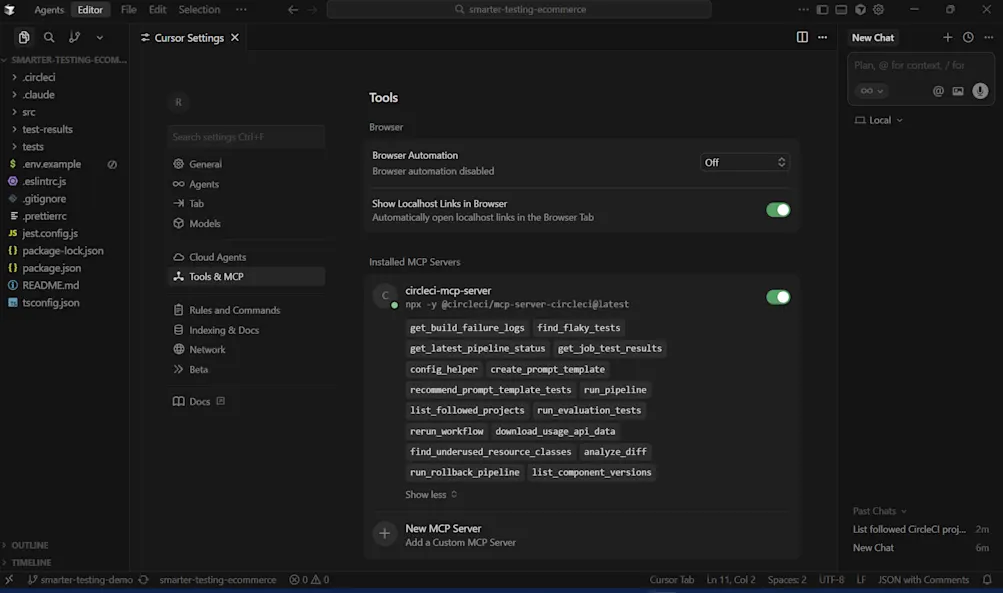This screenshot has height=593, width=1003.
Task: Open chat history via the clock icon
Action: click(x=969, y=37)
